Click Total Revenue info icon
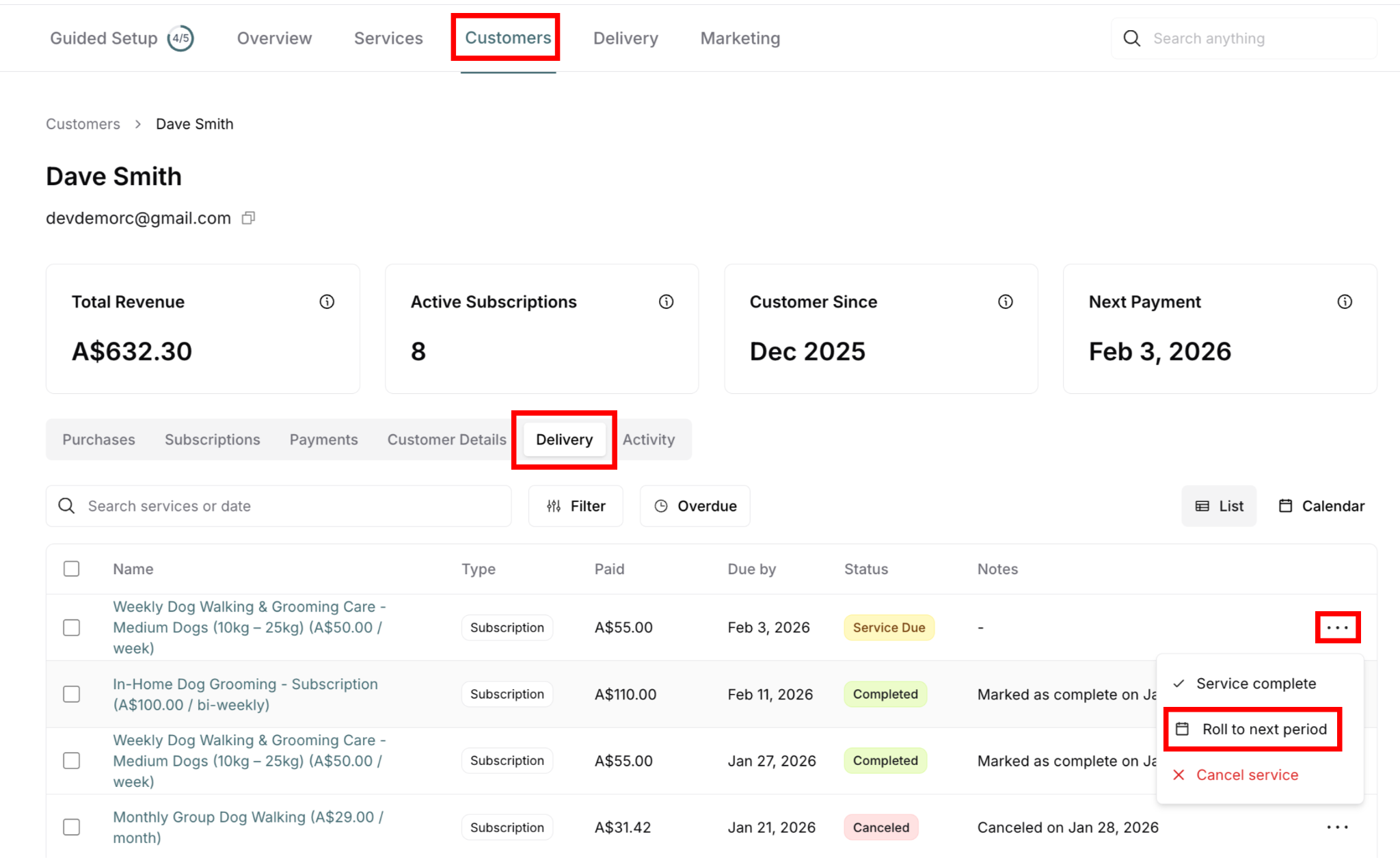Screen dimensions: 1400x858 (327, 301)
